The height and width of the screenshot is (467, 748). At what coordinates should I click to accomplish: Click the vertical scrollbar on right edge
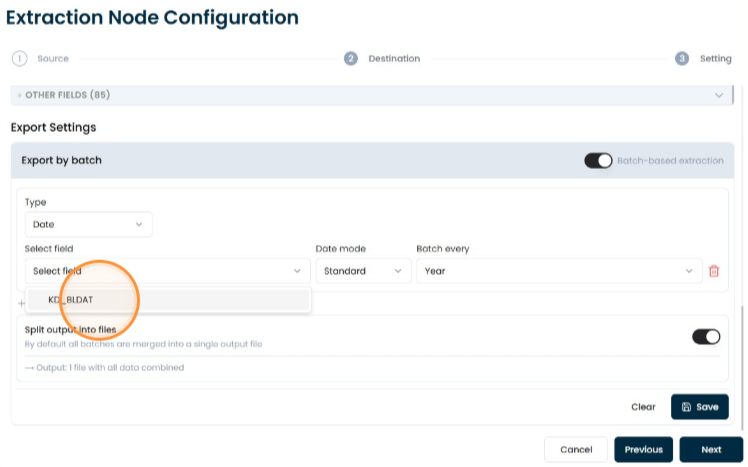coord(741,367)
